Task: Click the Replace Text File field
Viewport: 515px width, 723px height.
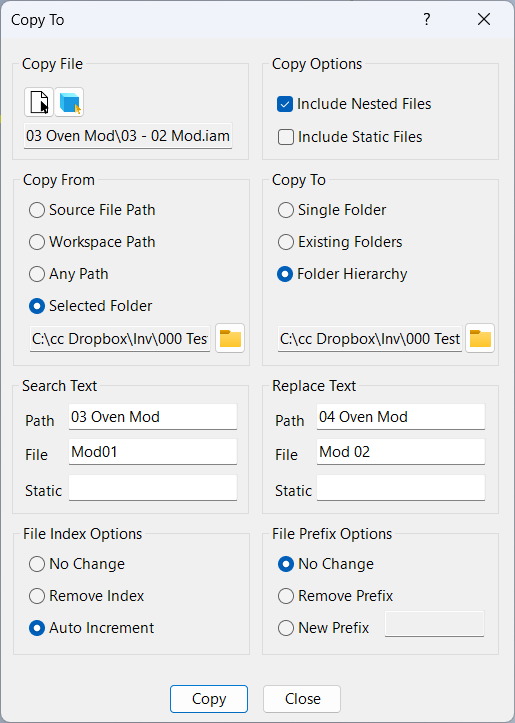Action: pos(401,452)
